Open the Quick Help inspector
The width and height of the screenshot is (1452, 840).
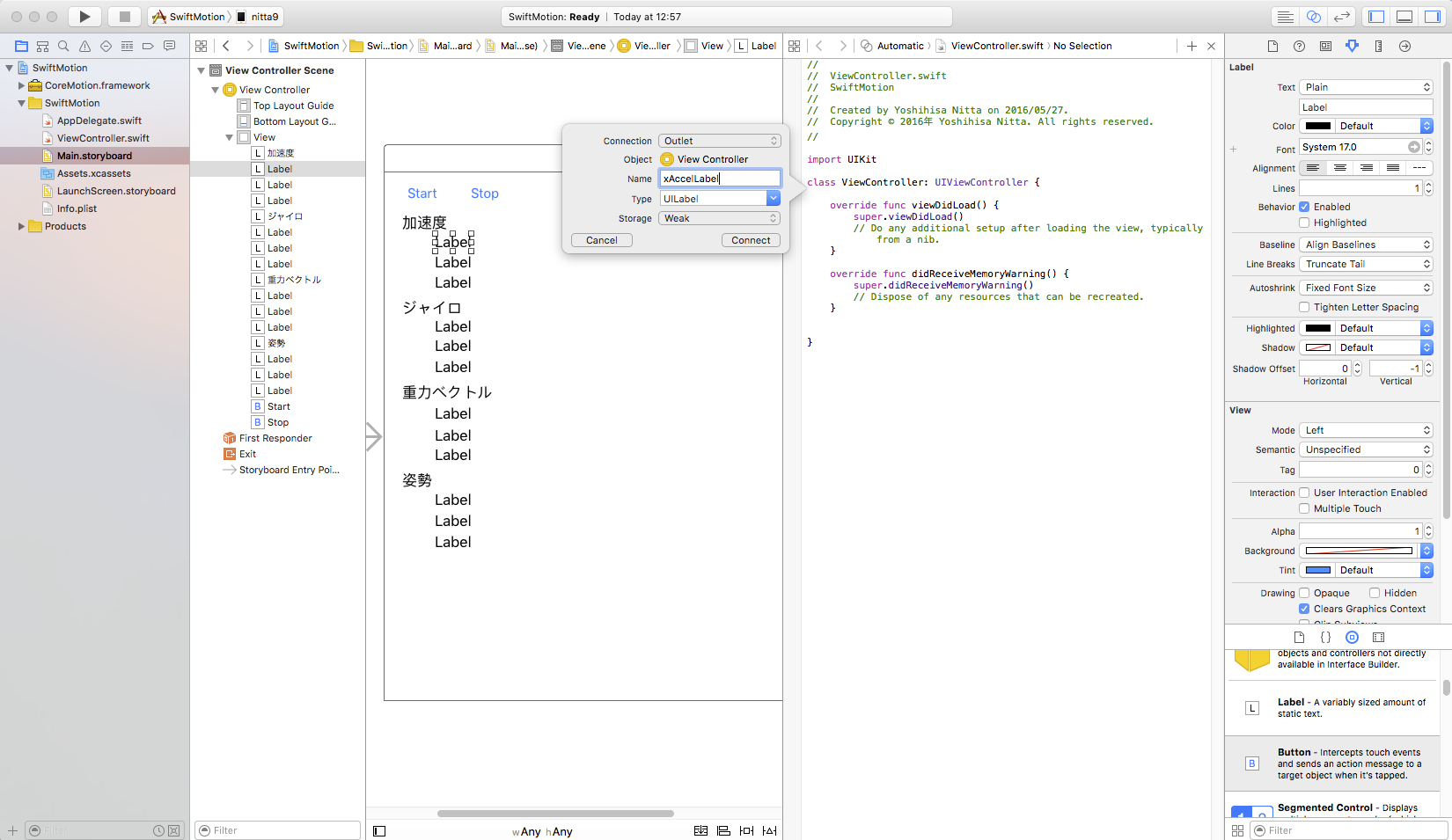(1299, 46)
